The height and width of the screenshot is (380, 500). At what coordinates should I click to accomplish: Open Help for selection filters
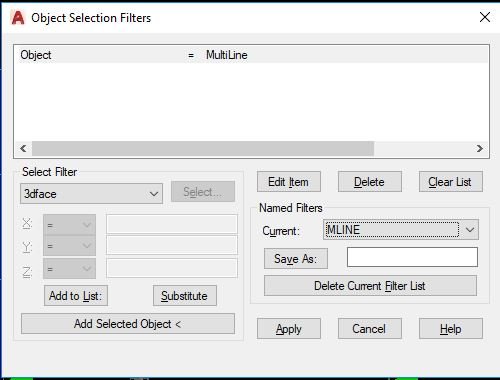451,329
